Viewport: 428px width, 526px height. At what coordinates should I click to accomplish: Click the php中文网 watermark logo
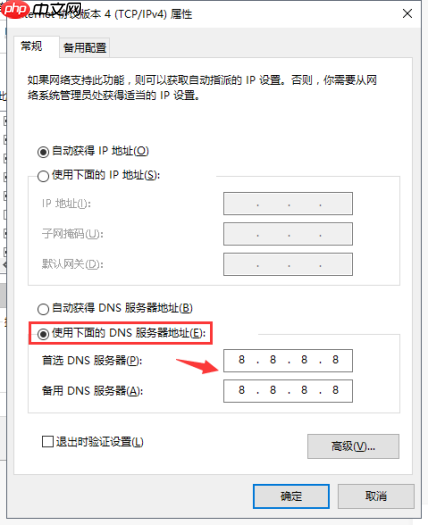[x=42, y=10]
